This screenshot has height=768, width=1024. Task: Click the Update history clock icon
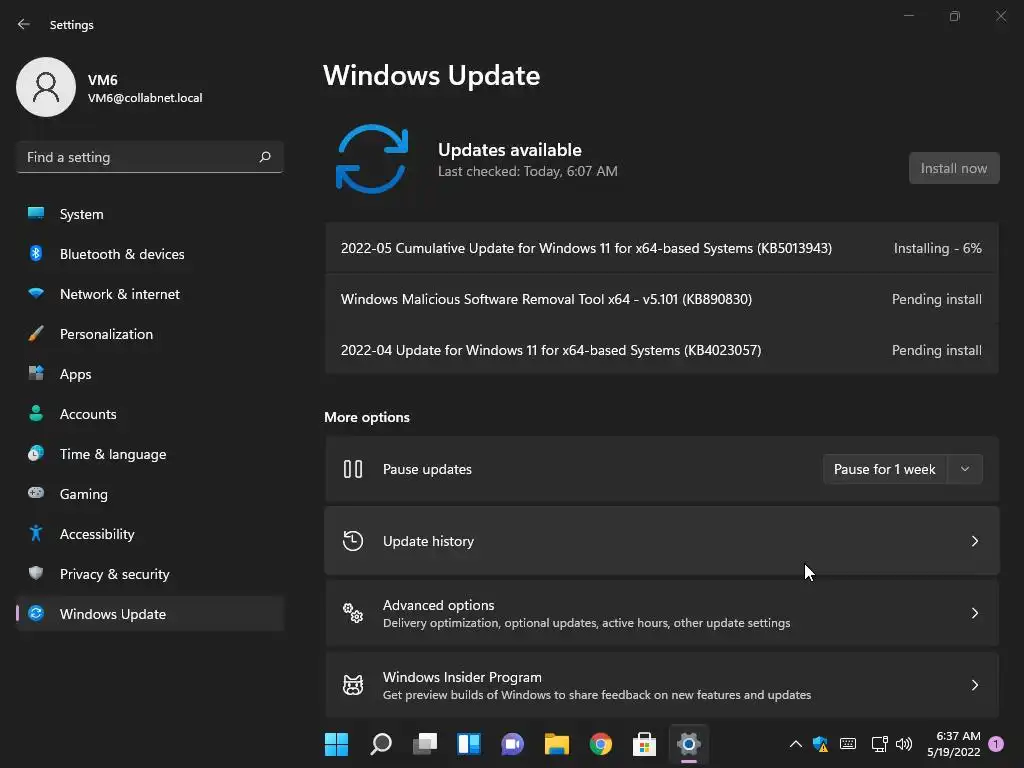353,541
